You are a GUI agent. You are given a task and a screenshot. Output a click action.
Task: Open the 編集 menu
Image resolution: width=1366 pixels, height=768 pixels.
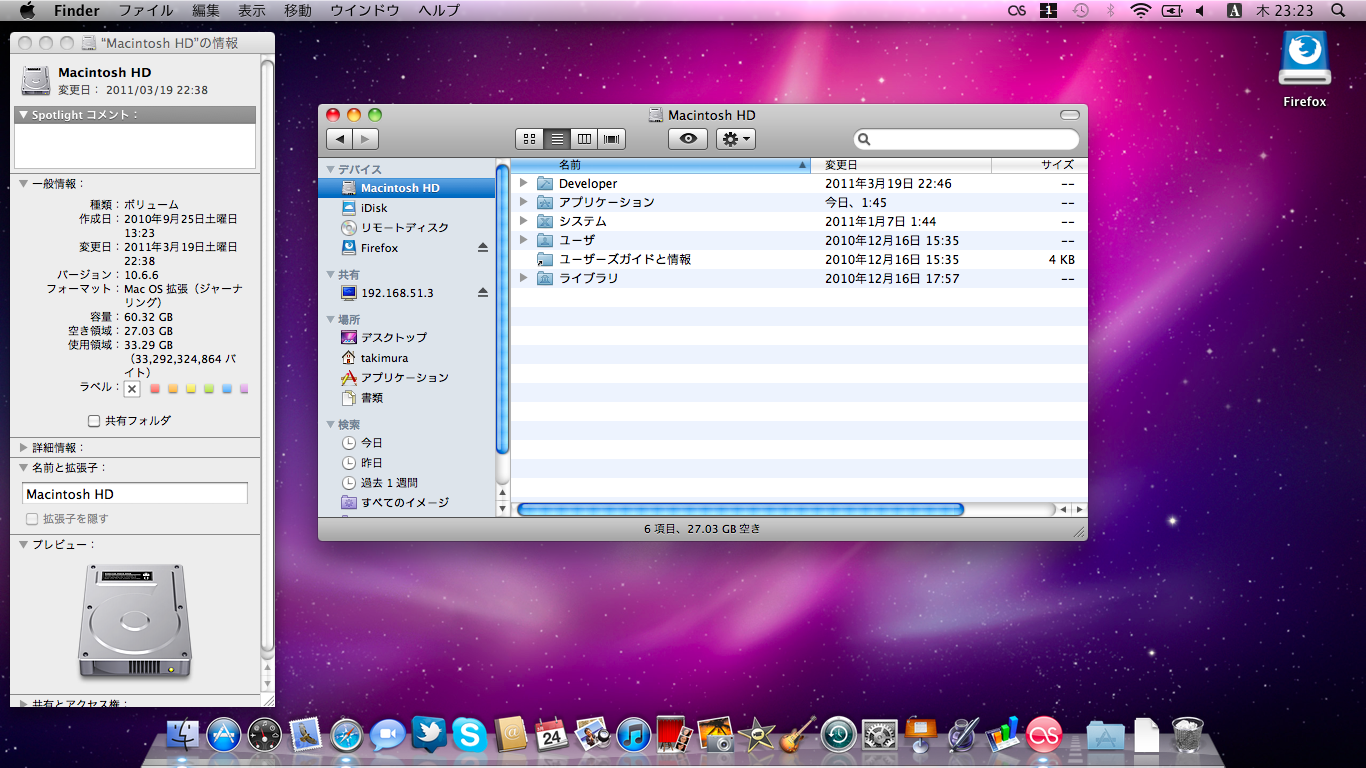pos(206,10)
